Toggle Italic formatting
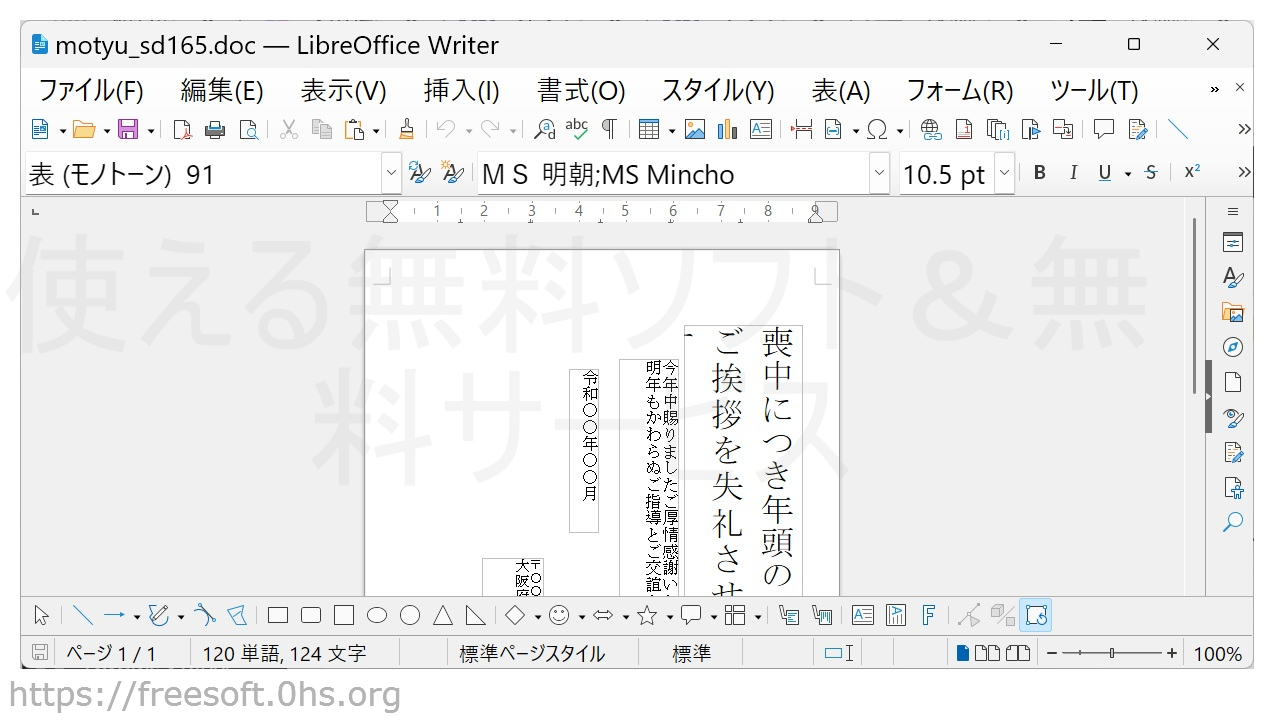1280x720 pixels. click(1073, 173)
